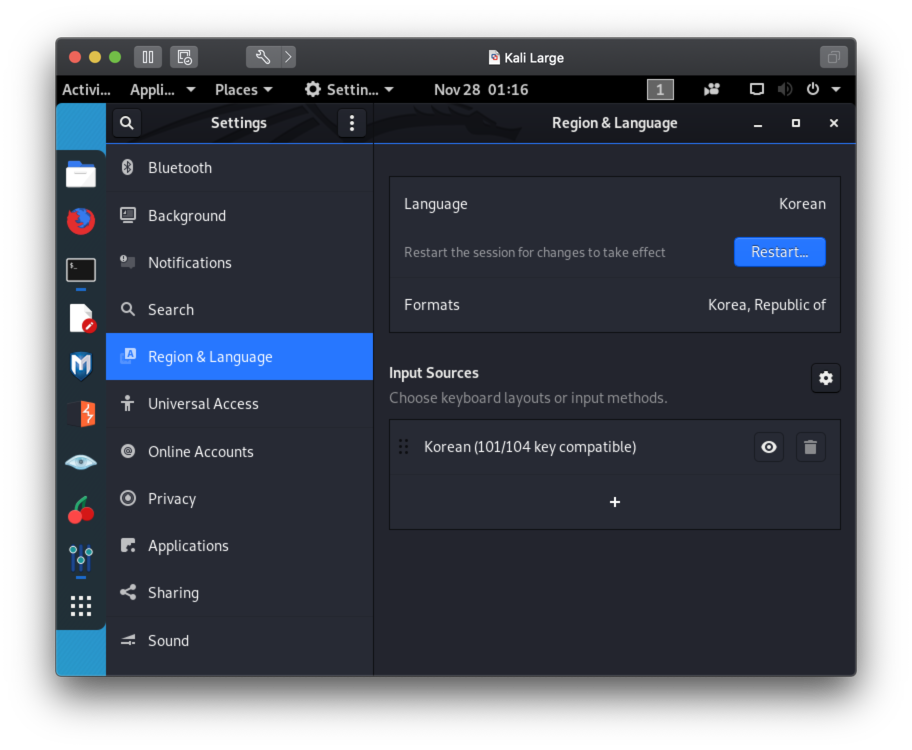Open Cherrytree from the dock
This screenshot has width=912, height=750.
pos(81,510)
